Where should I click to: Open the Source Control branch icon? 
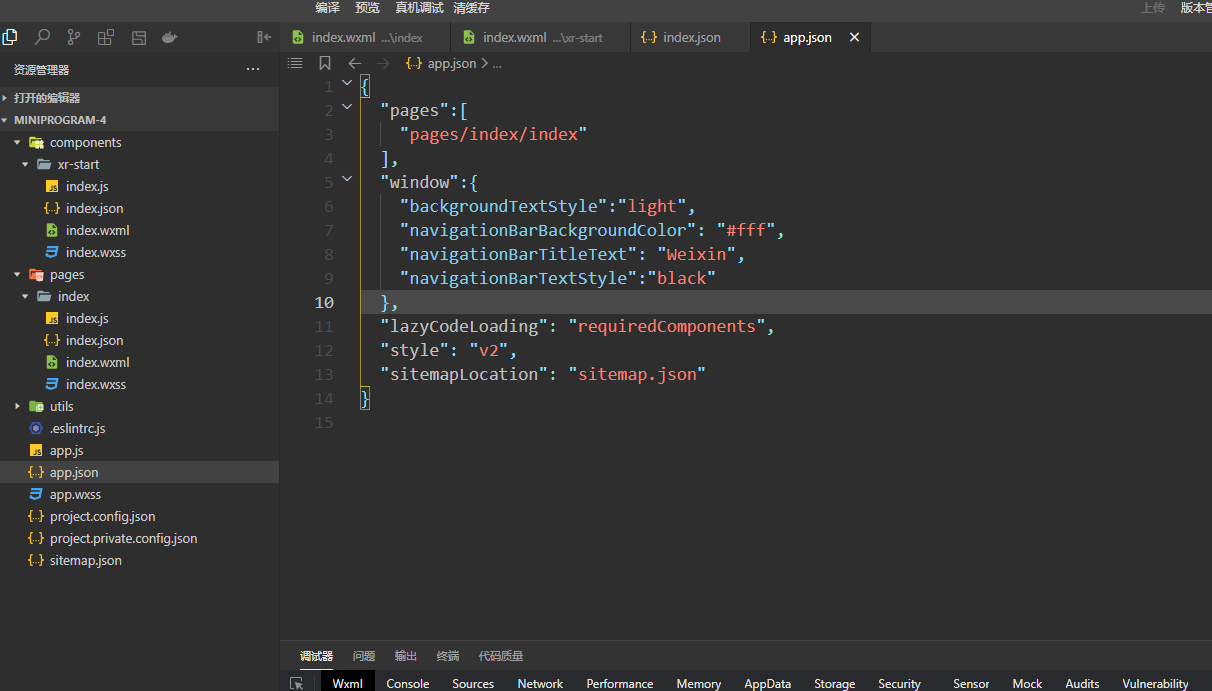coord(74,37)
